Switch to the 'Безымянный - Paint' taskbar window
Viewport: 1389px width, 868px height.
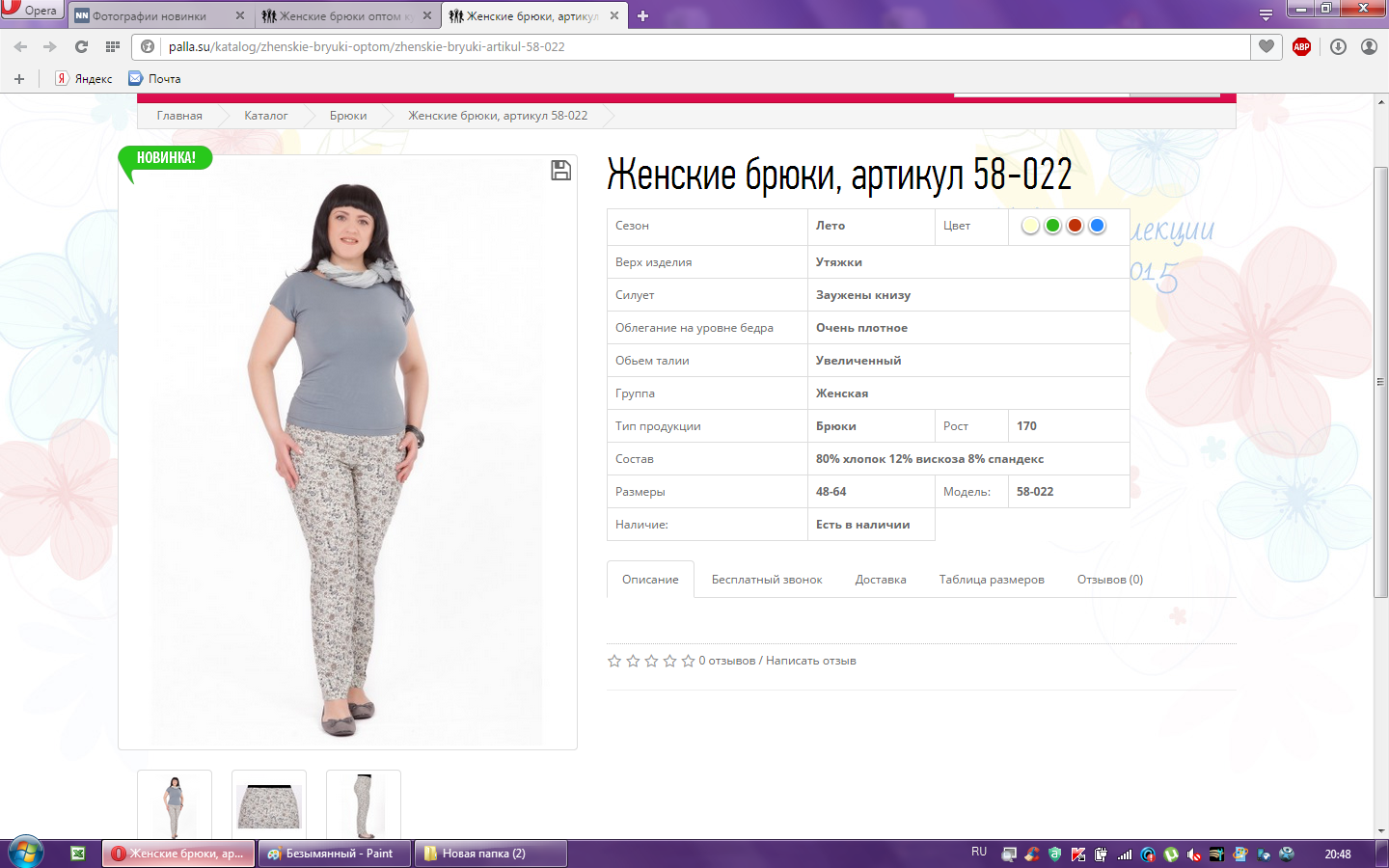point(334,854)
